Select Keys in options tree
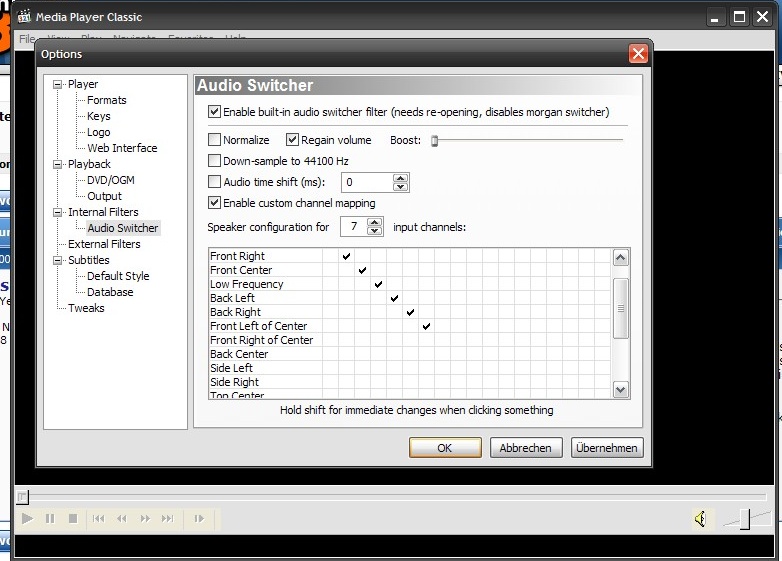Image resolution: width=782 pixels, height=561 pixels. coord(99,116)
